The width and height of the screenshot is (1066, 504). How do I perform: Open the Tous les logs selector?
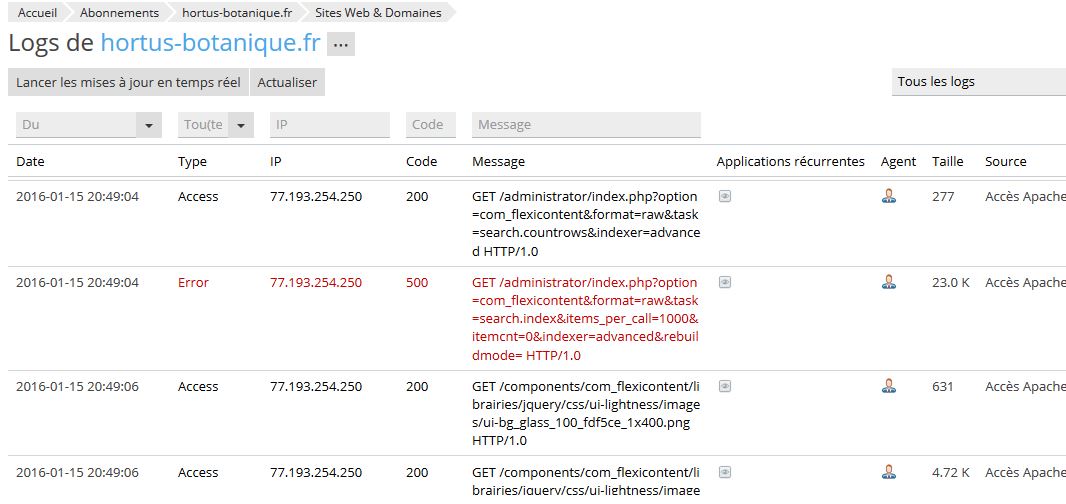click(x=978, y=82)
